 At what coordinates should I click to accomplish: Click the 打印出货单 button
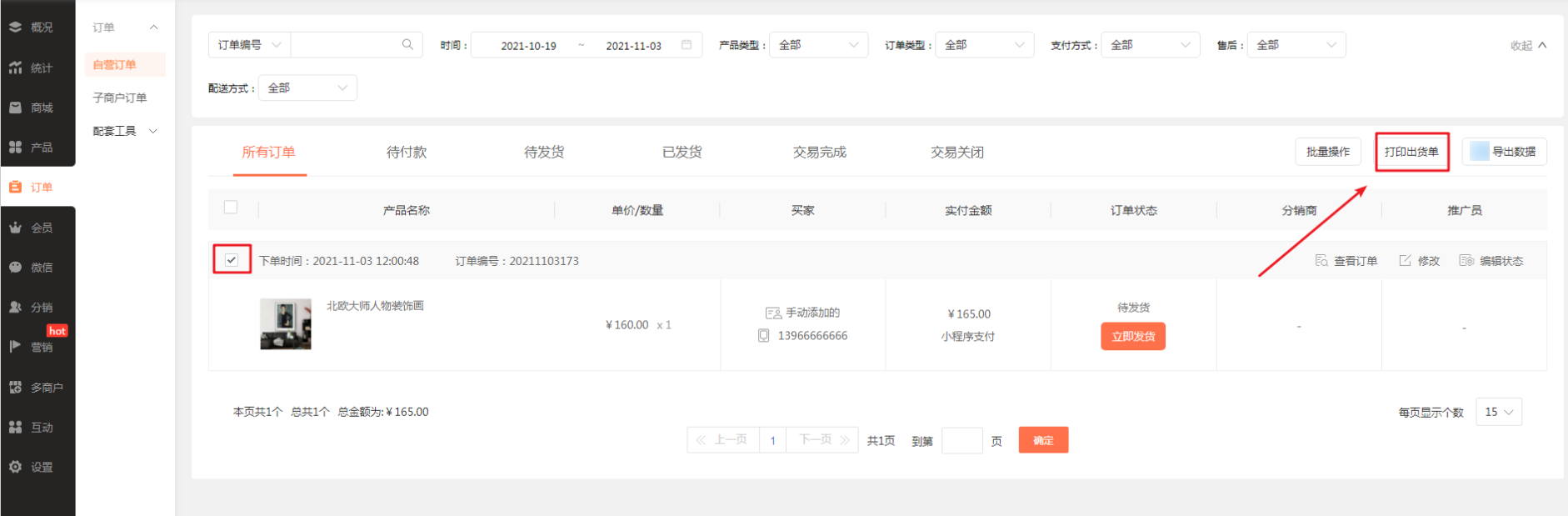tap(1411, 152)
